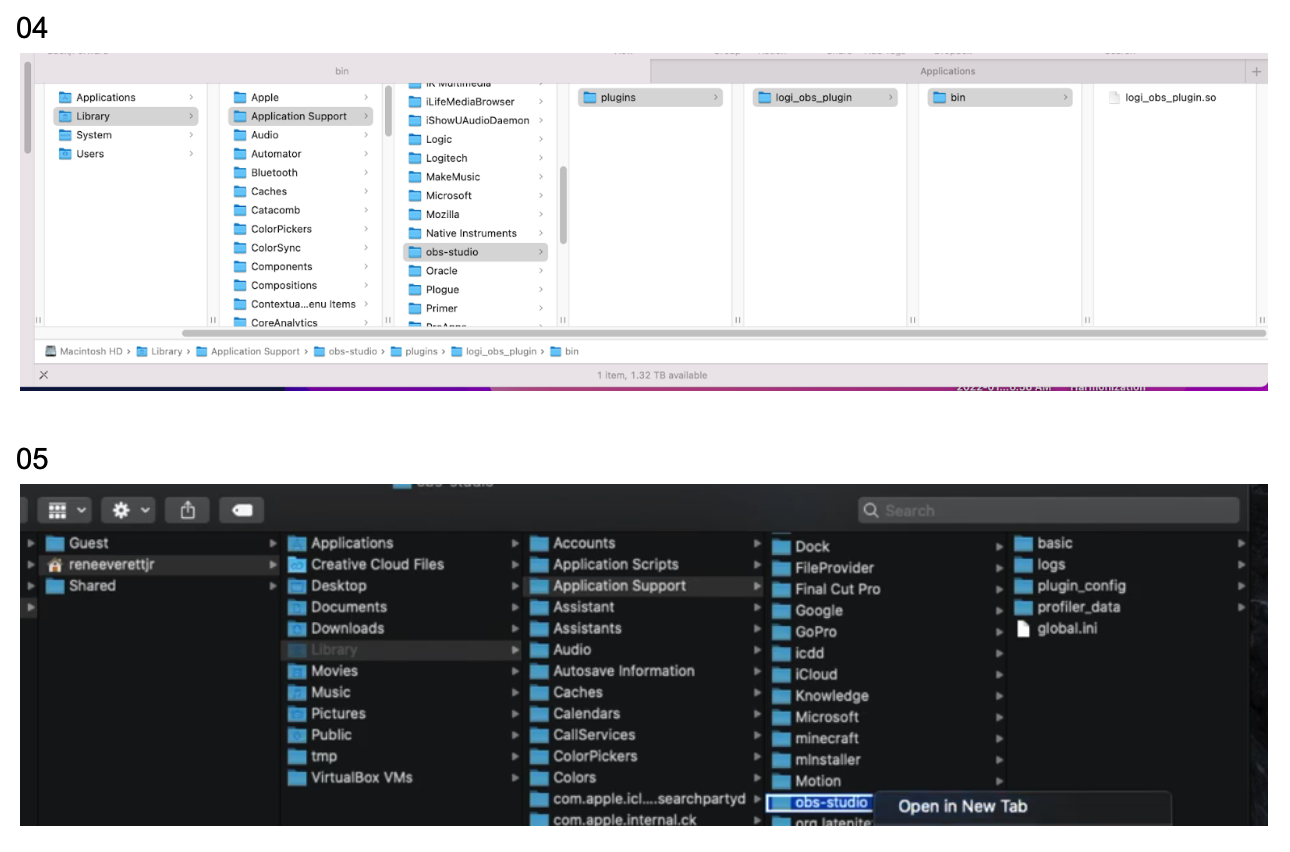Select the CallServices folder row

(644, 735)
